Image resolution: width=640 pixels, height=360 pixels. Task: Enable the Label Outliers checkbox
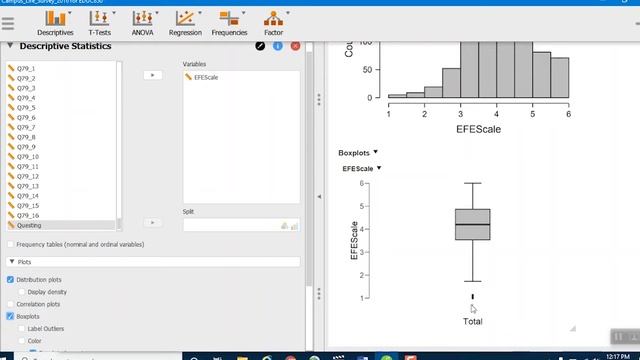pos(22,329)
